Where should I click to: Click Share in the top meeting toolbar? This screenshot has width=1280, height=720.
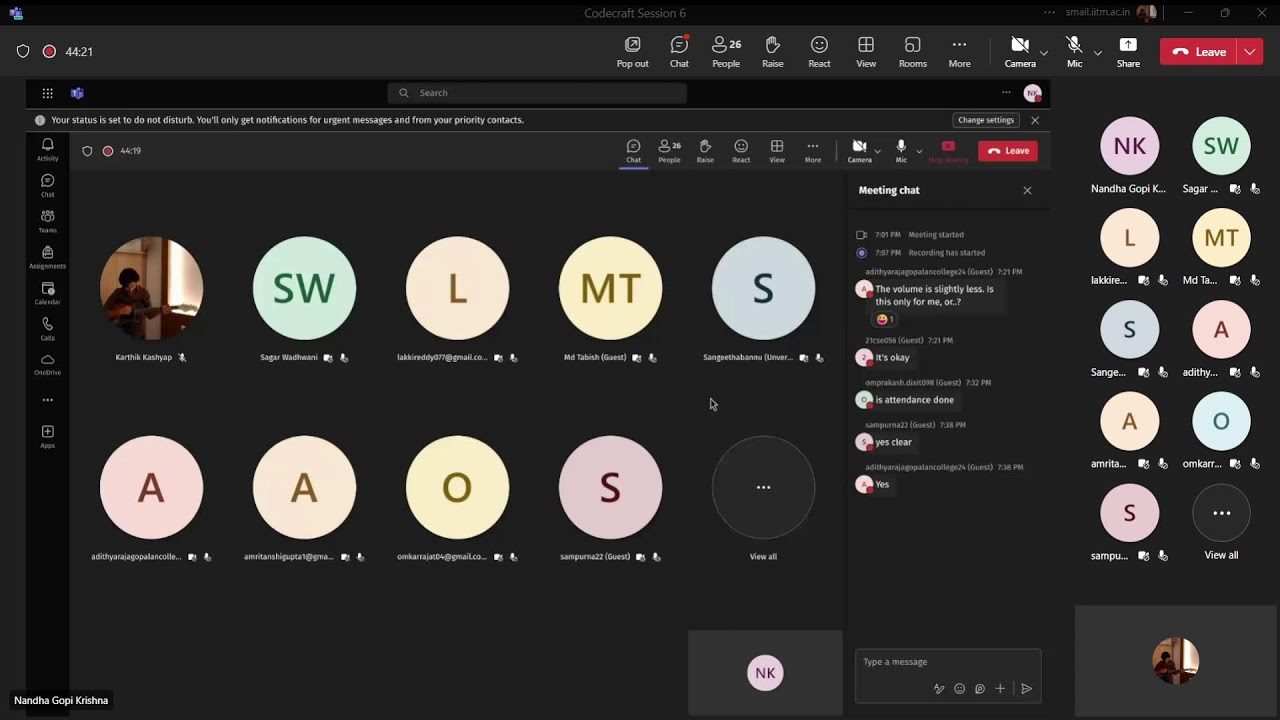(1128, 52)
